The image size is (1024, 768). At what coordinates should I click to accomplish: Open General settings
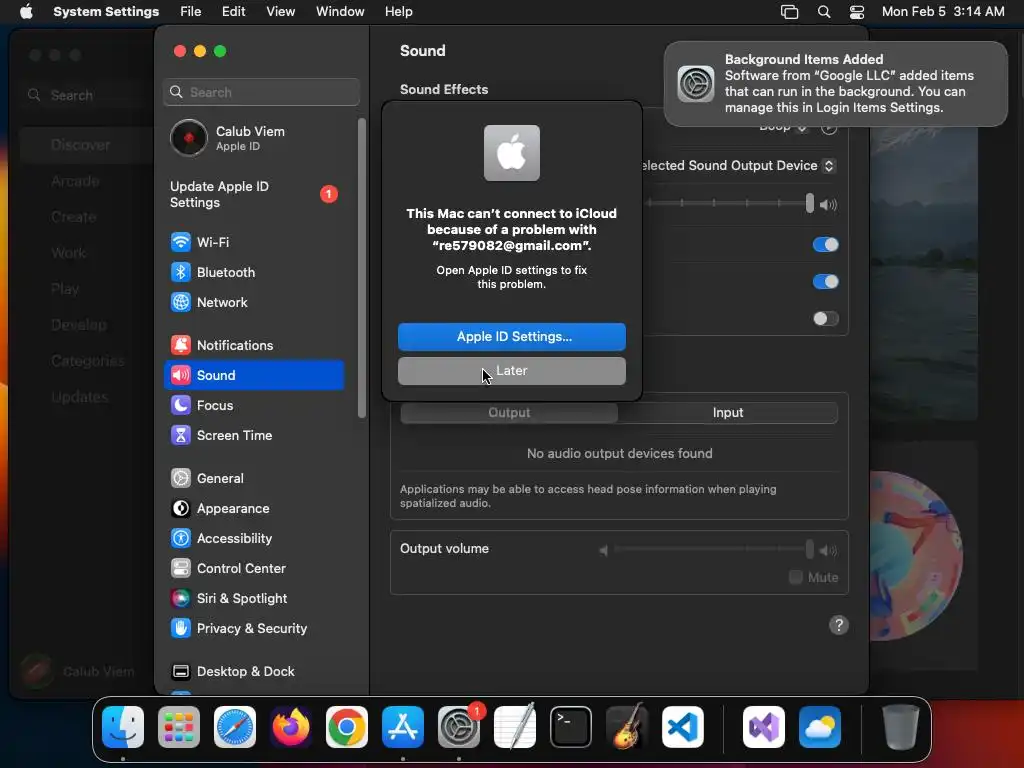pos(254,479)
